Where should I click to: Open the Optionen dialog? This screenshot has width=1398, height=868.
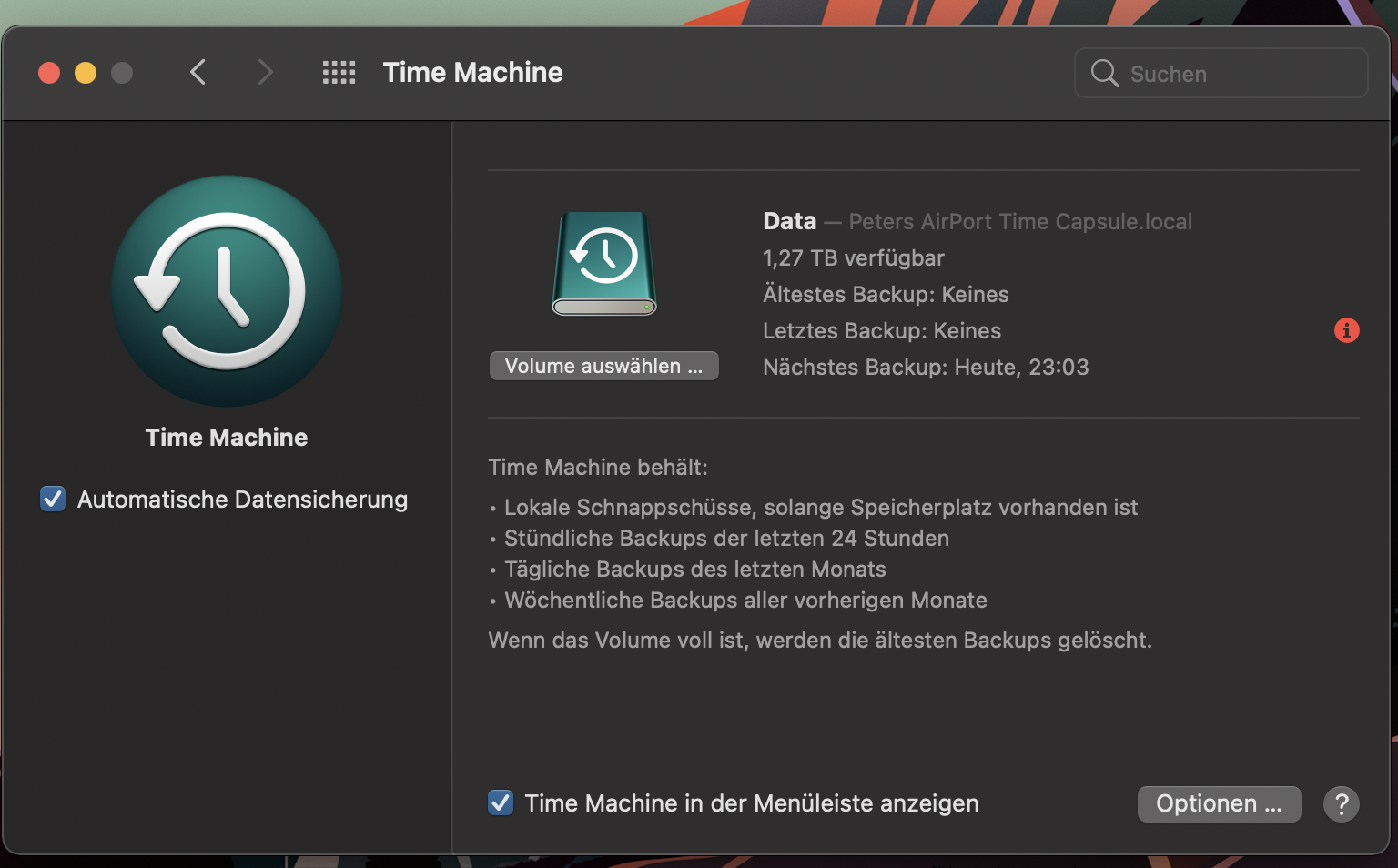pos(1219,804)
